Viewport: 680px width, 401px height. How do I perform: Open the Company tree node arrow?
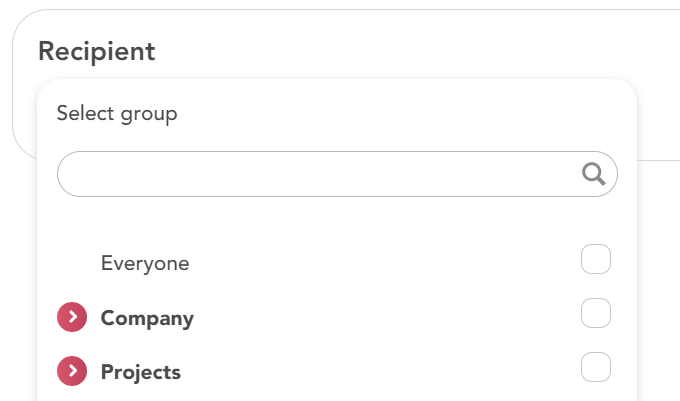(72, 318)
